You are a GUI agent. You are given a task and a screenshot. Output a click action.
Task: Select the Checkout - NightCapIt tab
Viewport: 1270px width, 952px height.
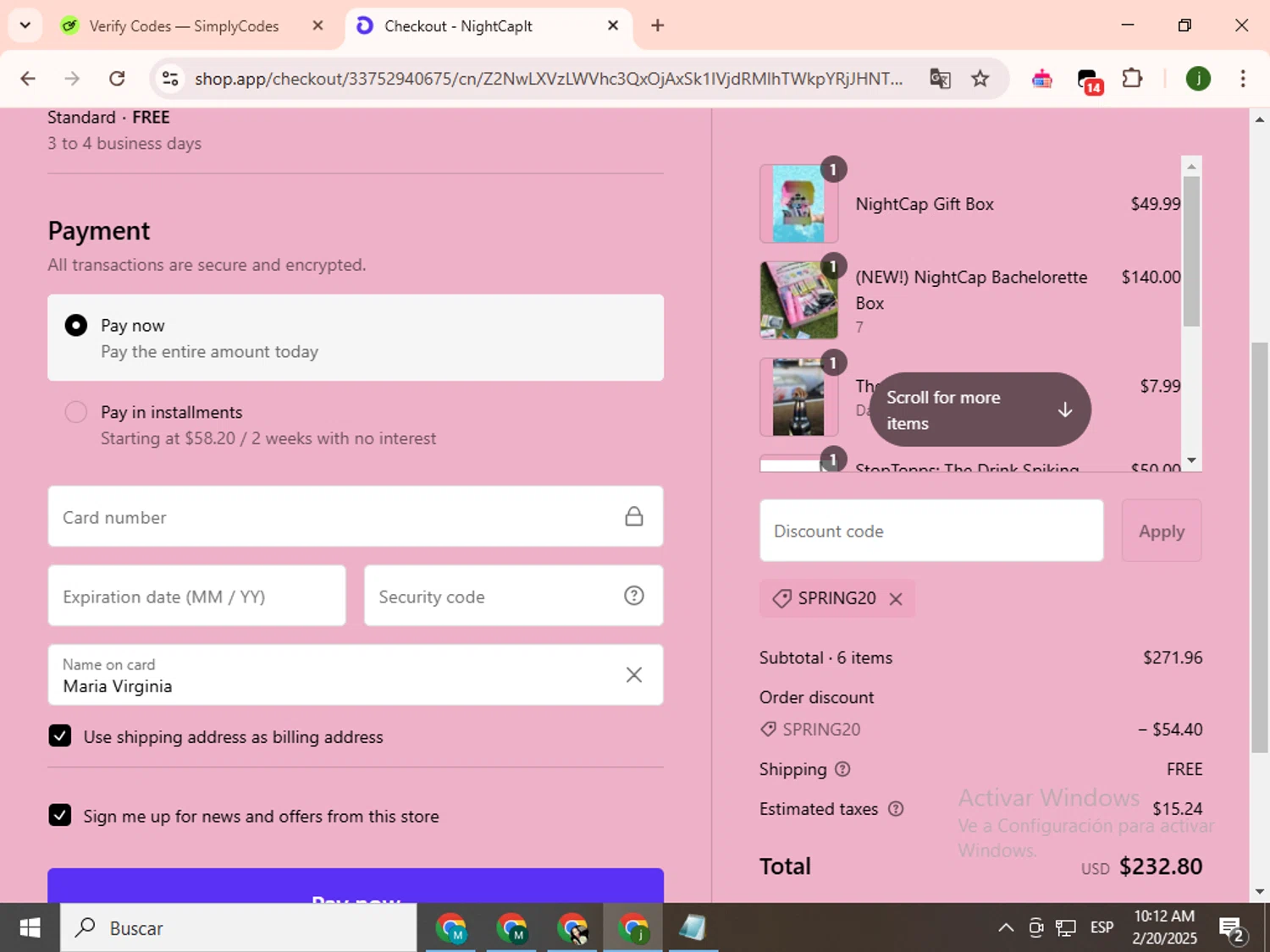click(457, 26)
